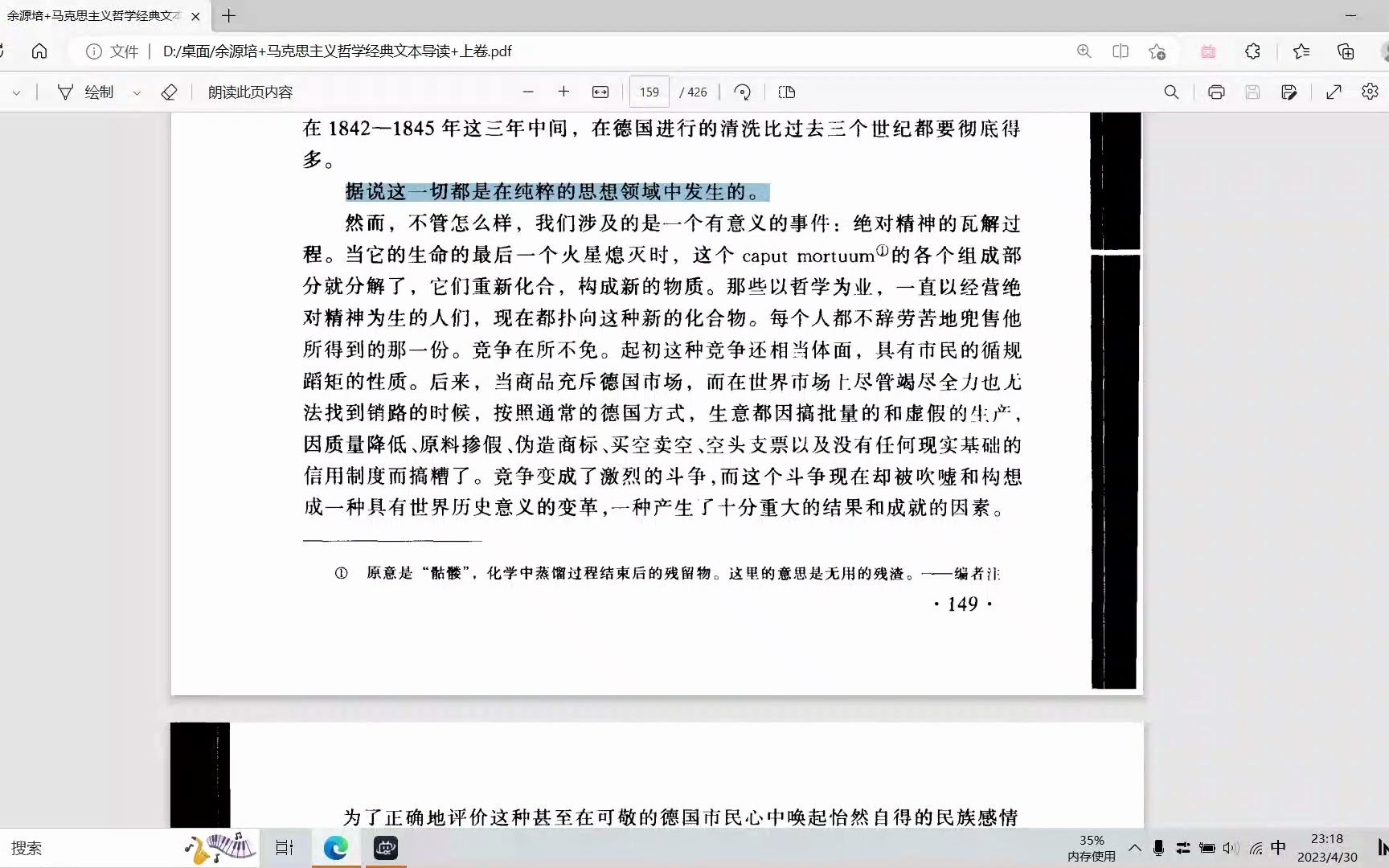Select the 余源培+马克思主义哲学 tab
The height and width of the screenshot is (868, 1389).
pos(95,16)
